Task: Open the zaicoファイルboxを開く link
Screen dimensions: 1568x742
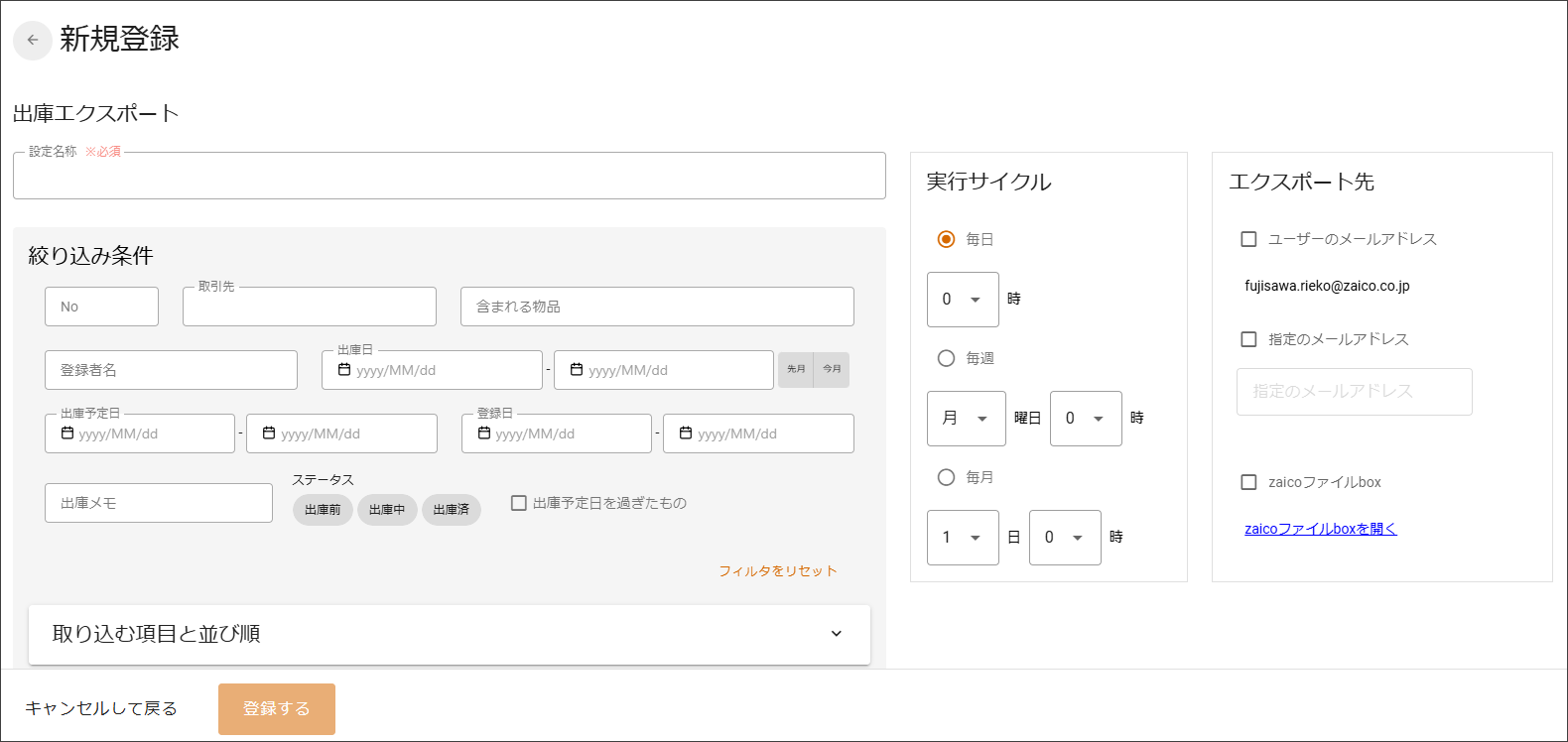Action: [1320, 529]
